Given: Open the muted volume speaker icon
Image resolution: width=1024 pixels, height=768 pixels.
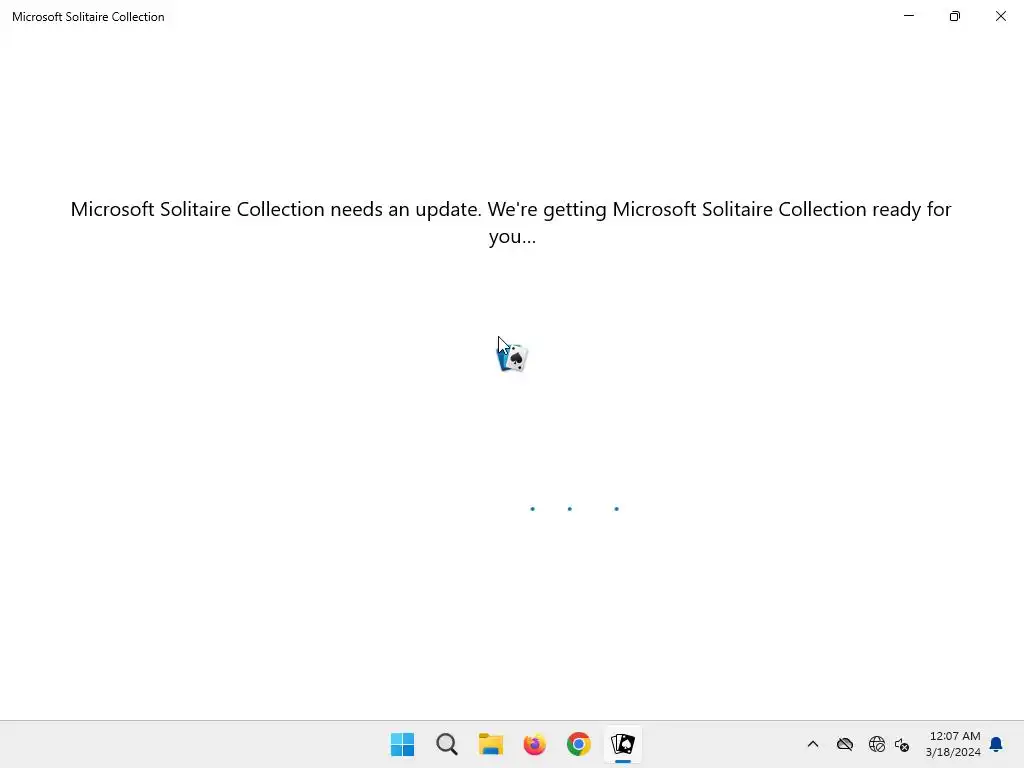Looking at the screenshot, I should tap(902, 744).
